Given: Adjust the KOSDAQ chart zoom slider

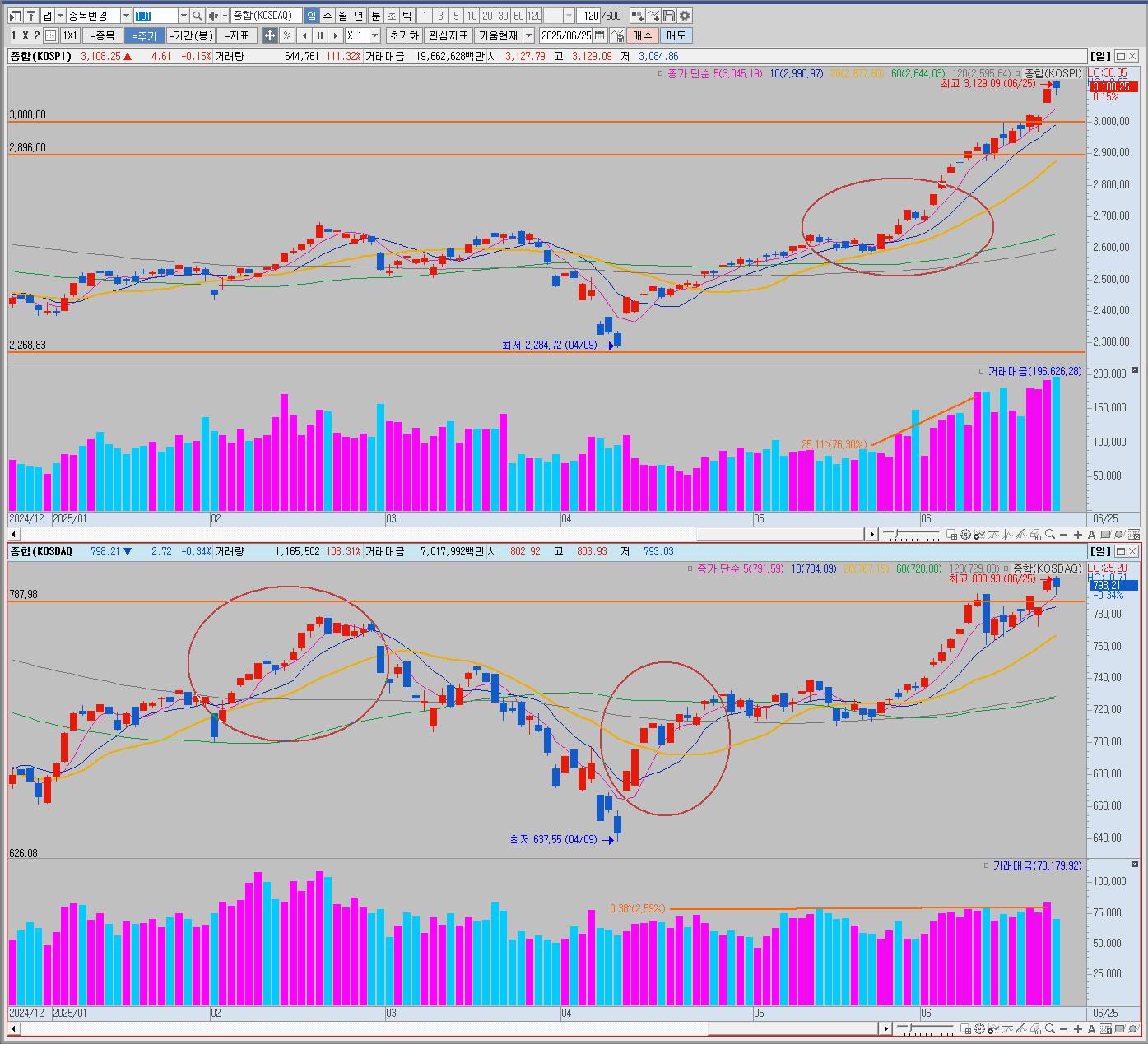Looking at the screenshot, I should pos(910,1028).
